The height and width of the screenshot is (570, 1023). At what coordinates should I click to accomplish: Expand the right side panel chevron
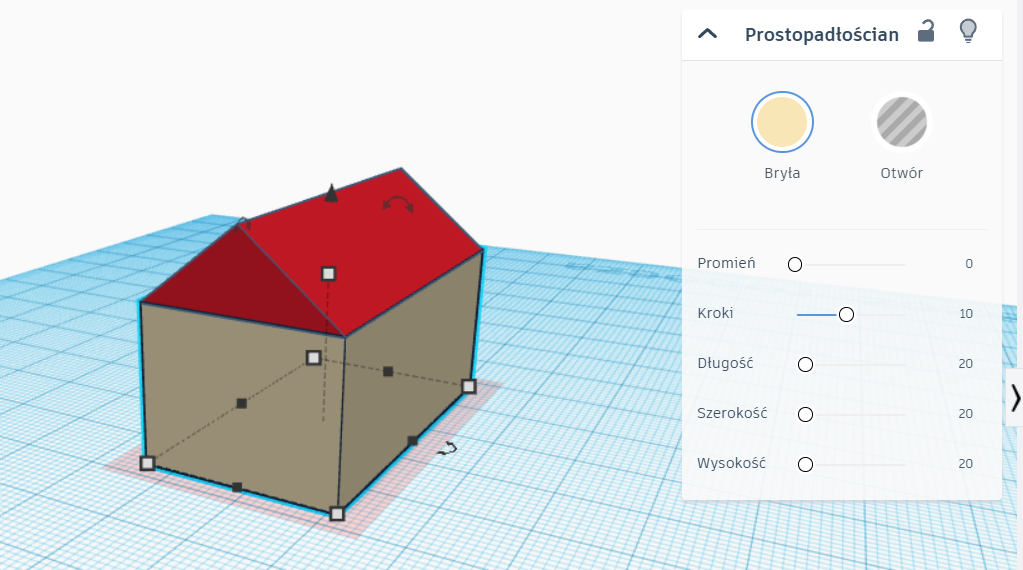(x=1015, y=398)
